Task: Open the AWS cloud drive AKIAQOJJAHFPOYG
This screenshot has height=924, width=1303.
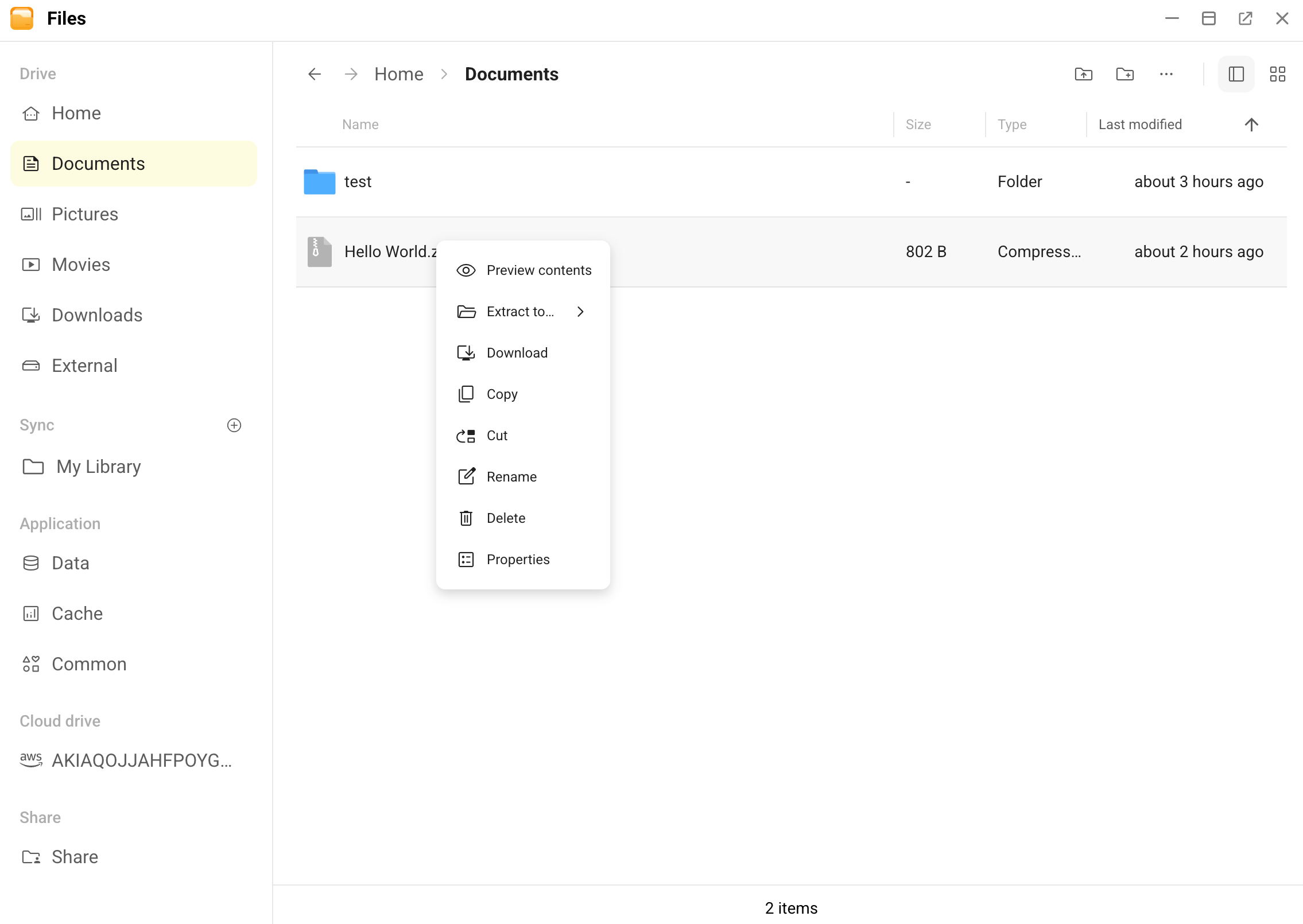Action: (134, 760)
